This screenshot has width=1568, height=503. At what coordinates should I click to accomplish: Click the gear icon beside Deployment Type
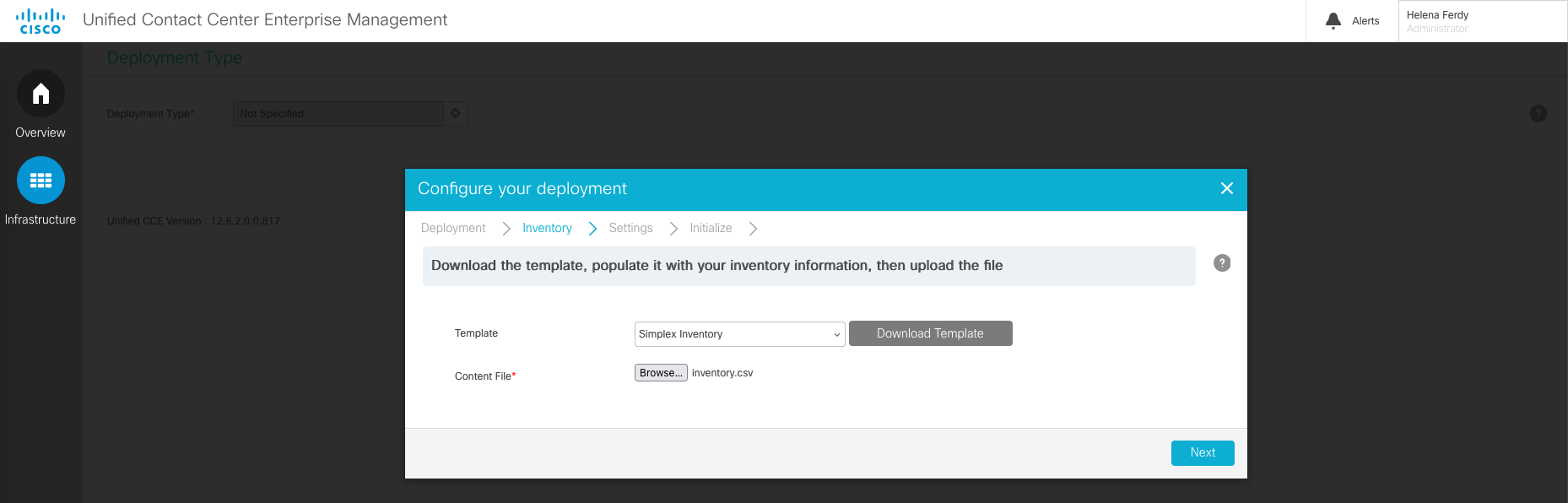pyautogui.click(x=456, y=113)
